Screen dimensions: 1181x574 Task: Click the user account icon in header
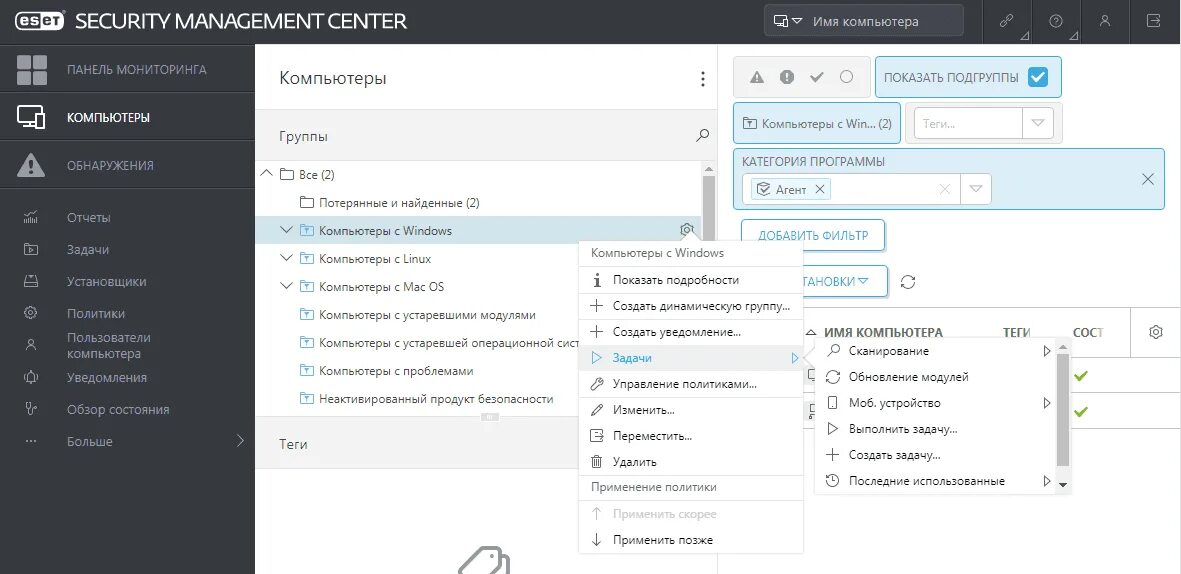coord(1105,21)
